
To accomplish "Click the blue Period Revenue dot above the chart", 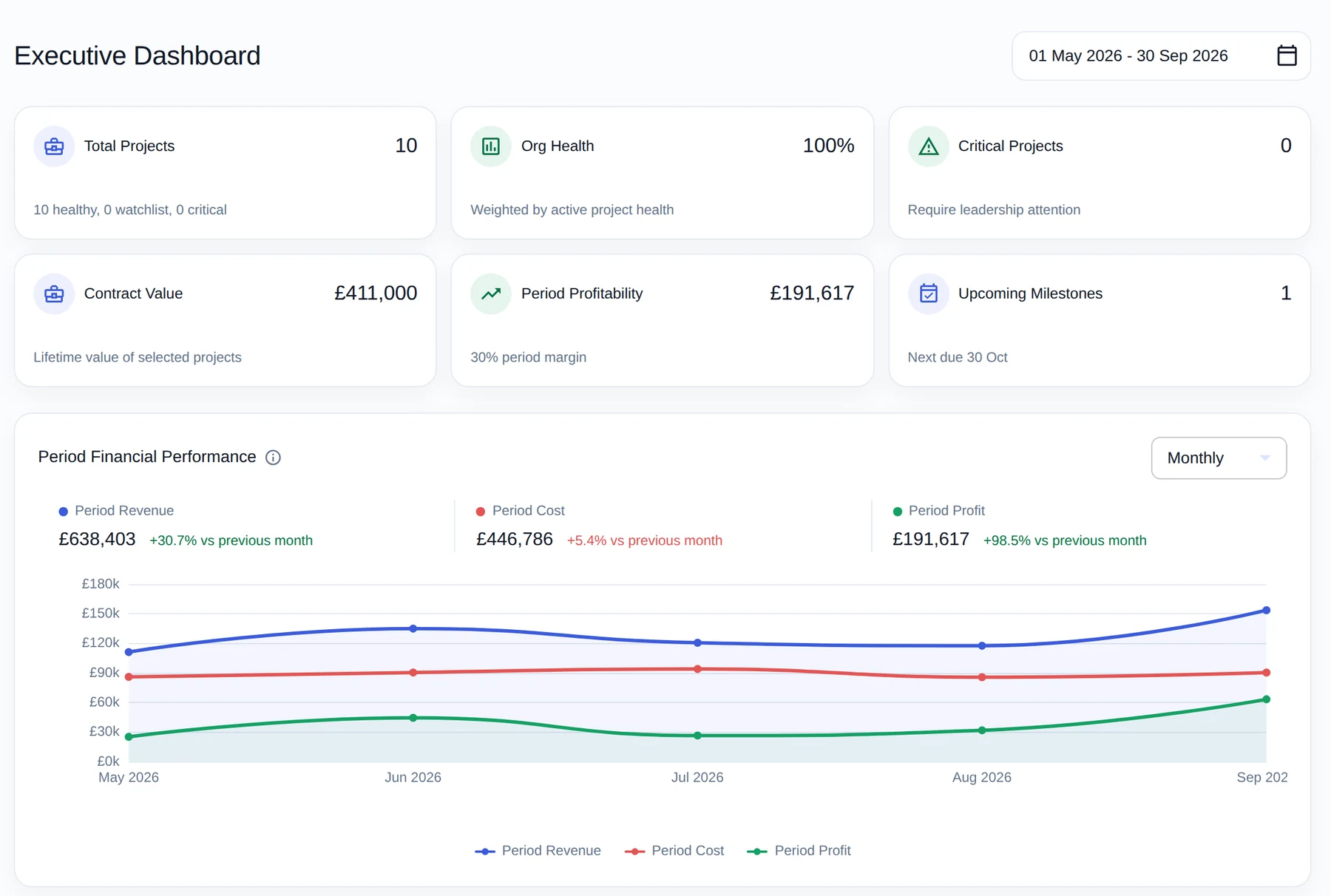I will coord(63,512).
